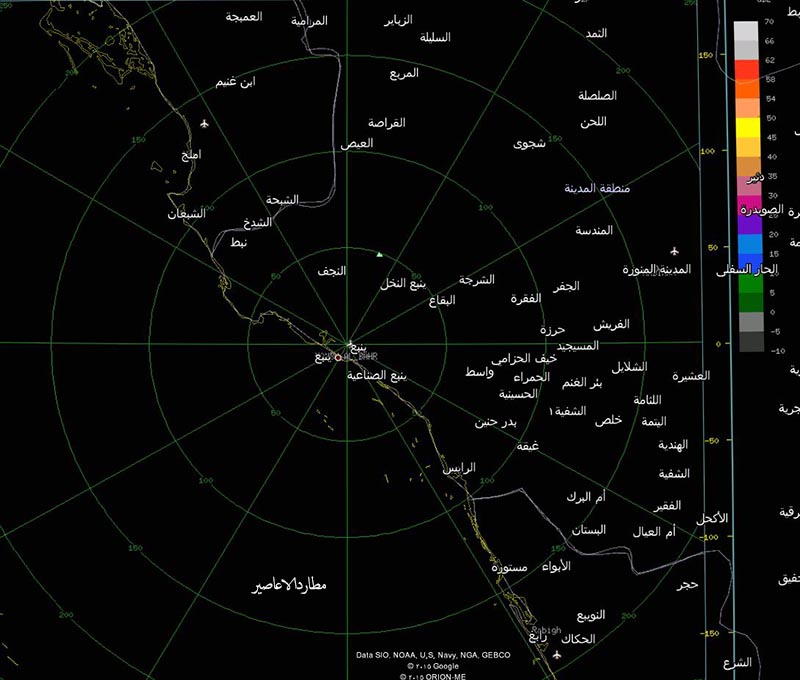
Task: Pick the bright yellow swatch in the legend
Action: click(x=747, y=128)
